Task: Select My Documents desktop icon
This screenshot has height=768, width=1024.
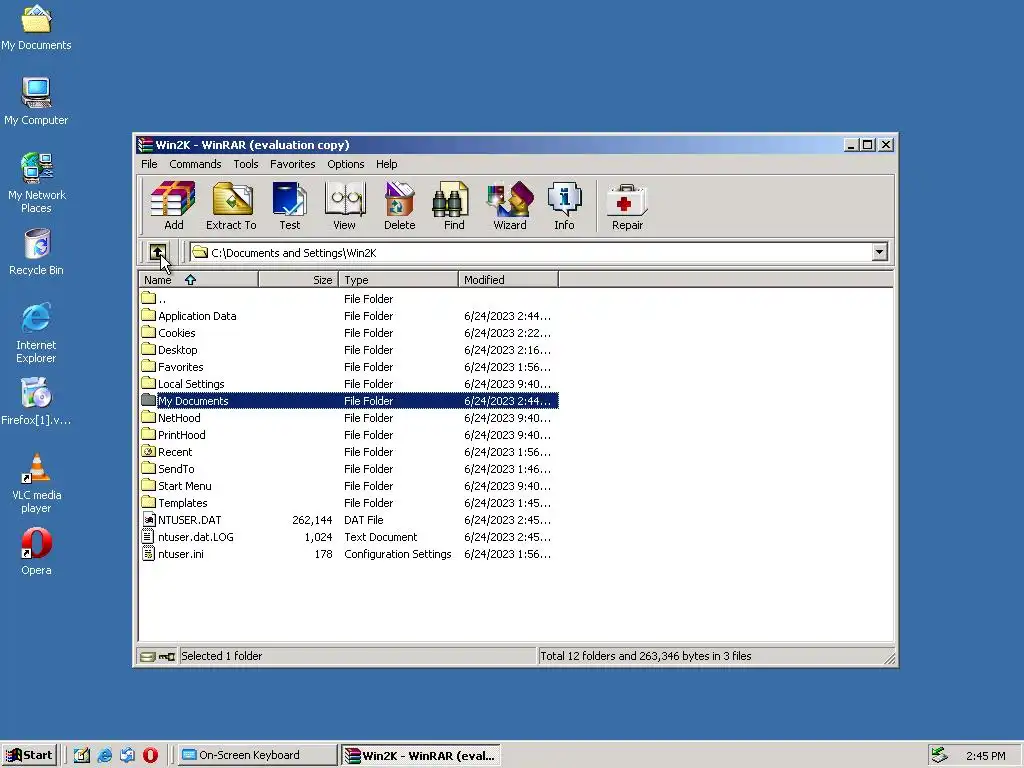Action: [36, 27]
